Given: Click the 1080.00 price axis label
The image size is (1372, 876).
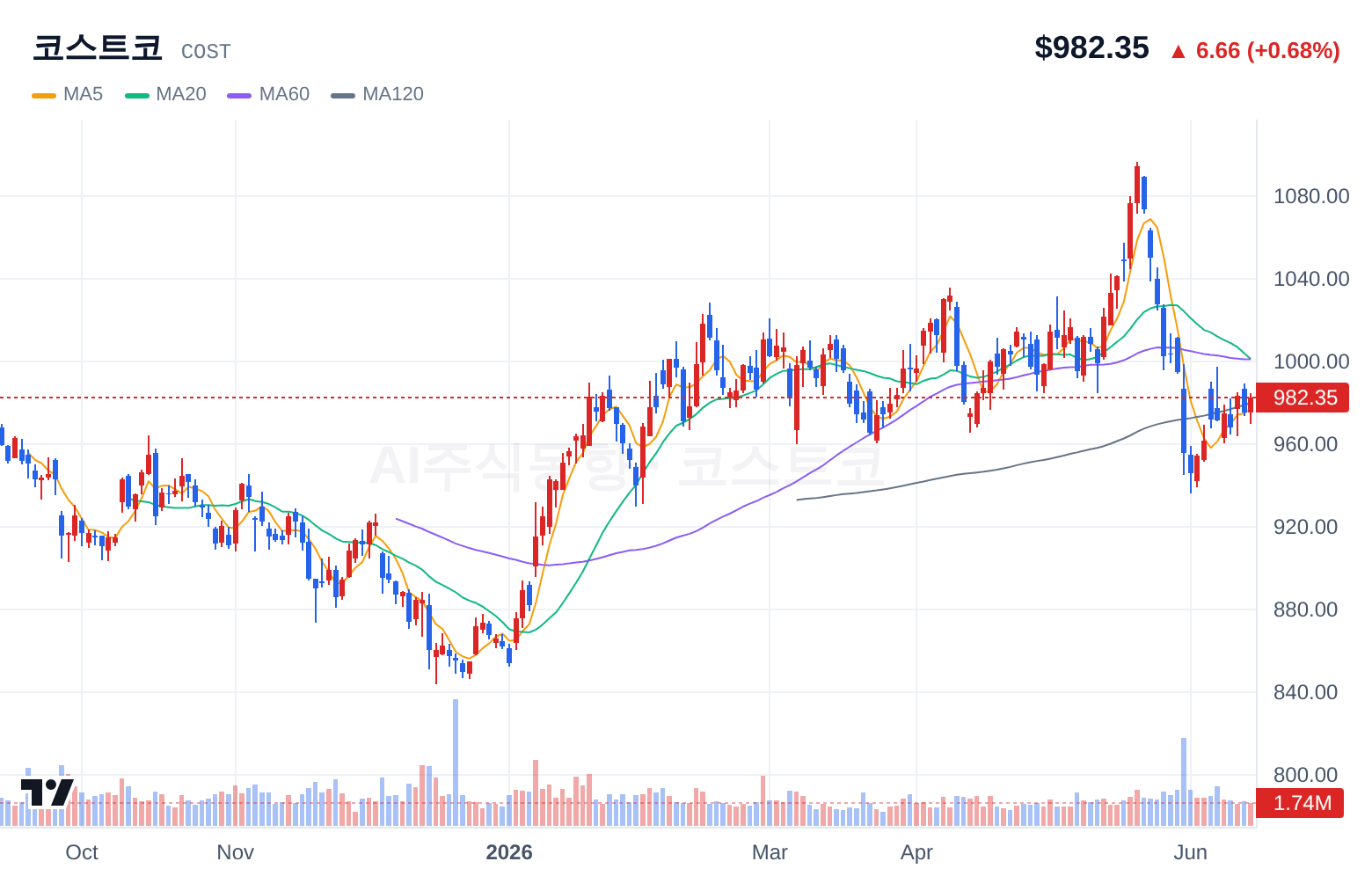Looking at the screenshot, I should tap(1311, 196).
